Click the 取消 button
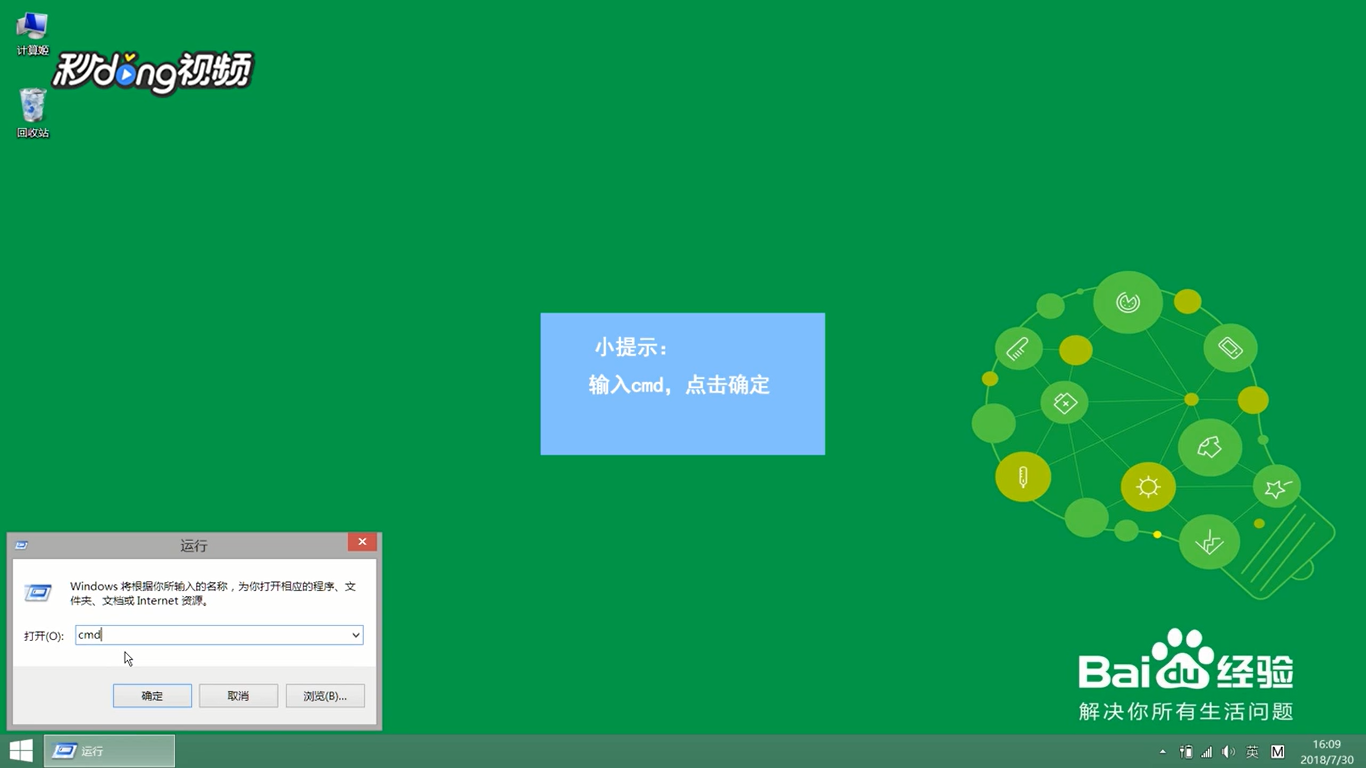The width and height of the screenshot is (1366, 768). pyautogui.click(x=238, y=696)
